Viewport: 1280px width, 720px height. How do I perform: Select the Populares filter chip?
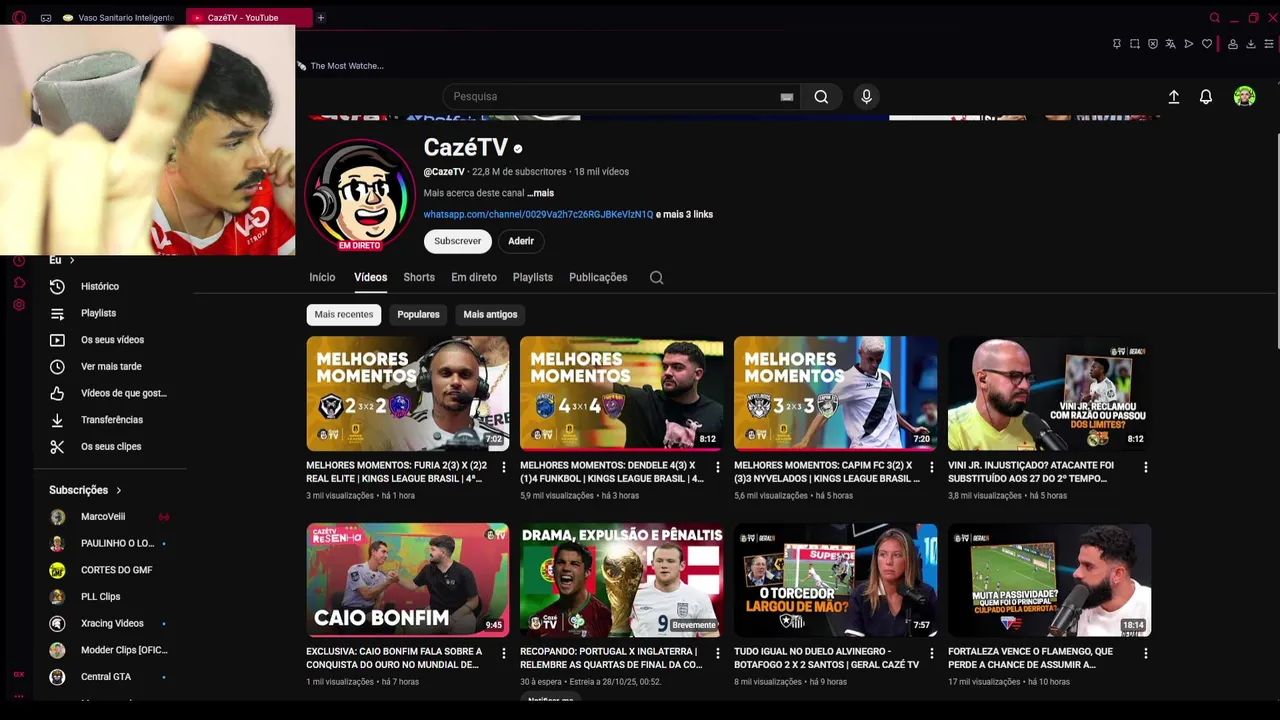coord(418,314)
